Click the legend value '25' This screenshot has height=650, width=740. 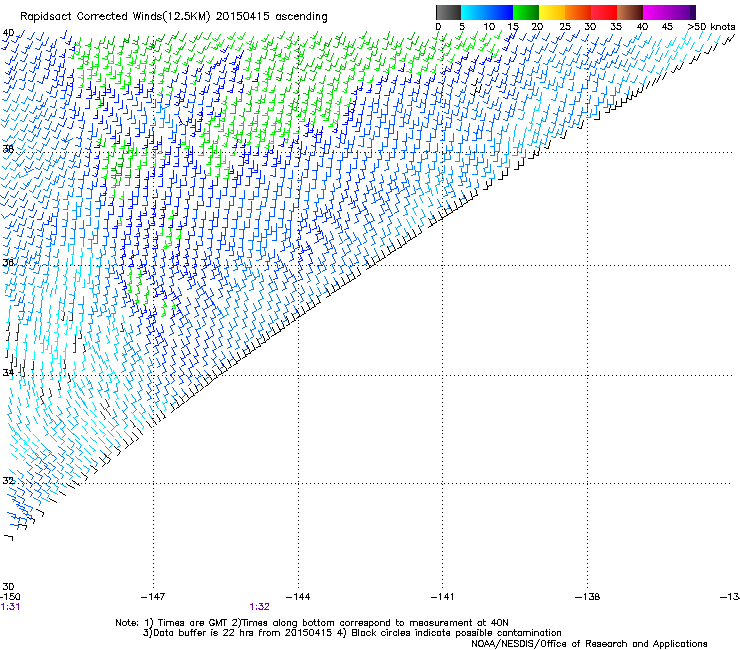565,27
